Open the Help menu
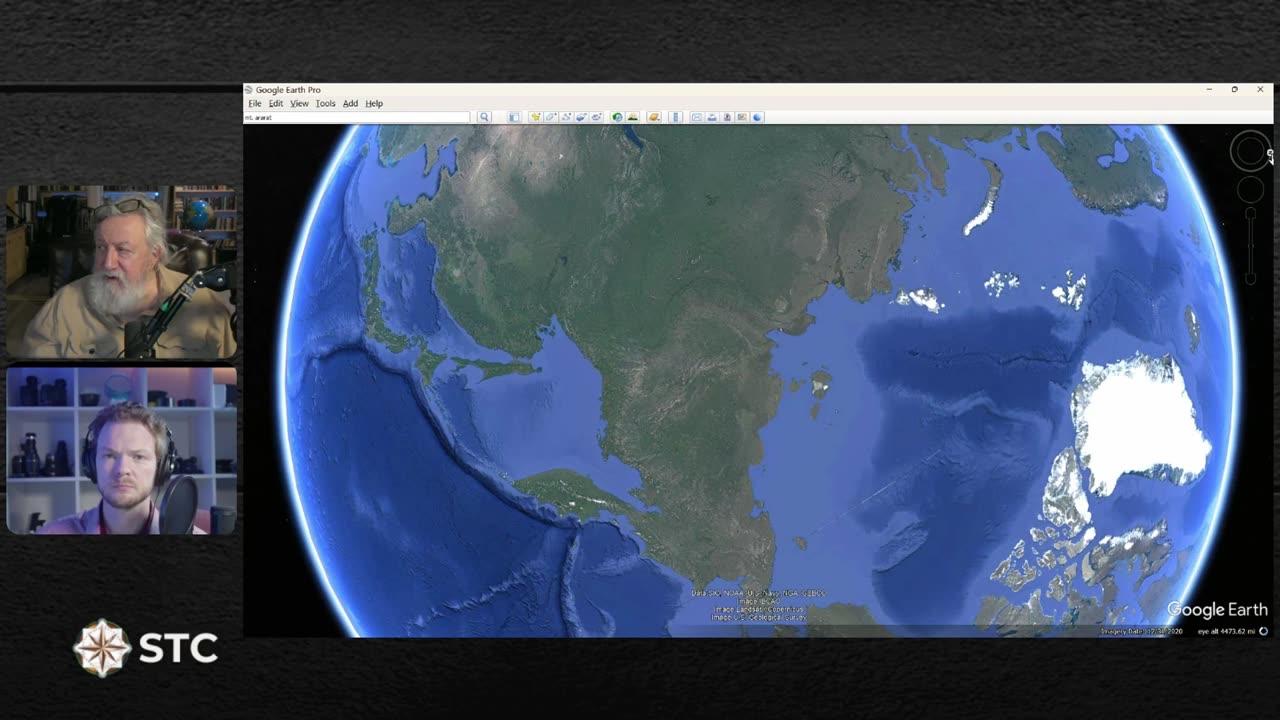The height and width of the screenshot is (720, 1280). click(374, 104)
